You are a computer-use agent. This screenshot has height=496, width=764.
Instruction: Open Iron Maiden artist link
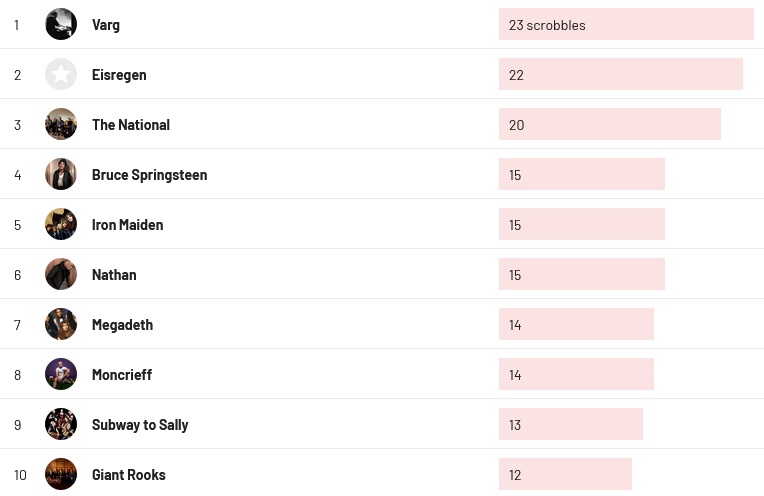tap(127, 224)
